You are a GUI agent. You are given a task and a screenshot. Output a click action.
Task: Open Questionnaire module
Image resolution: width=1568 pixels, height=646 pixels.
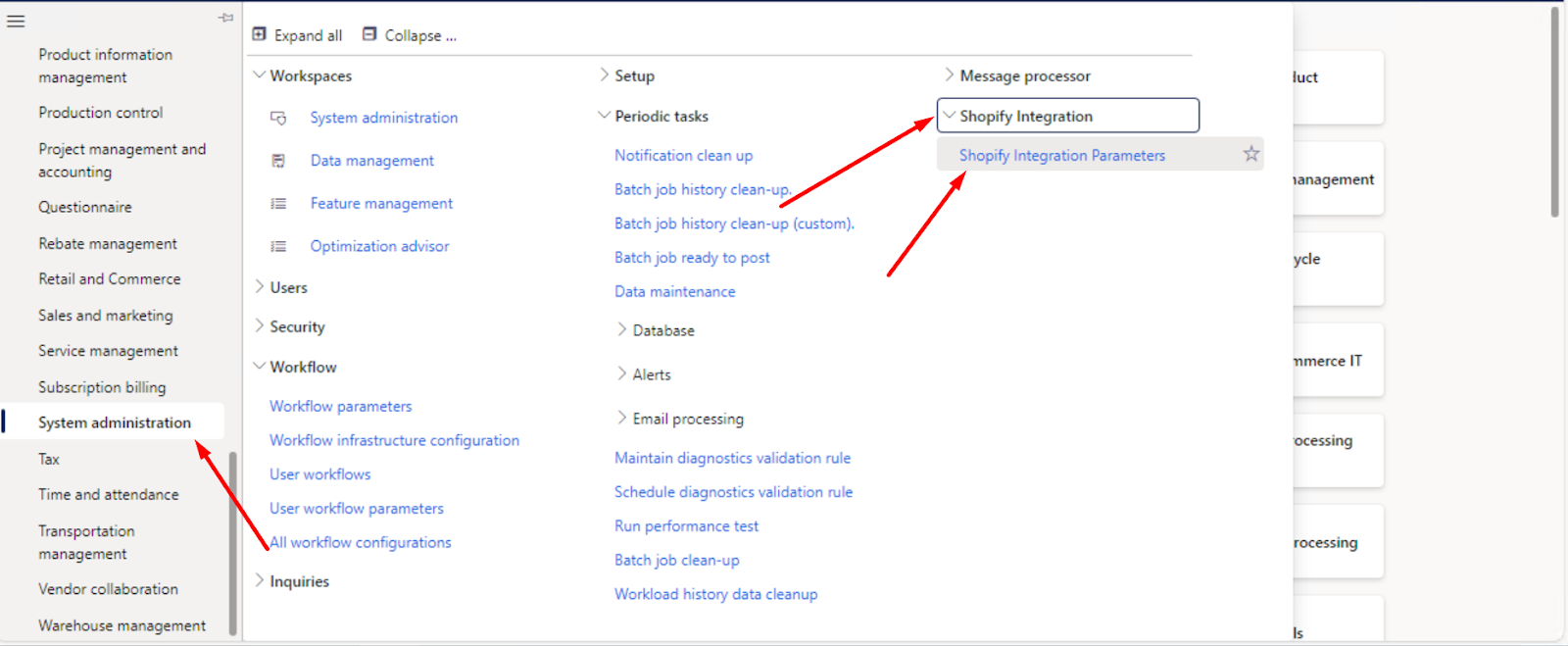pos(85,207)
